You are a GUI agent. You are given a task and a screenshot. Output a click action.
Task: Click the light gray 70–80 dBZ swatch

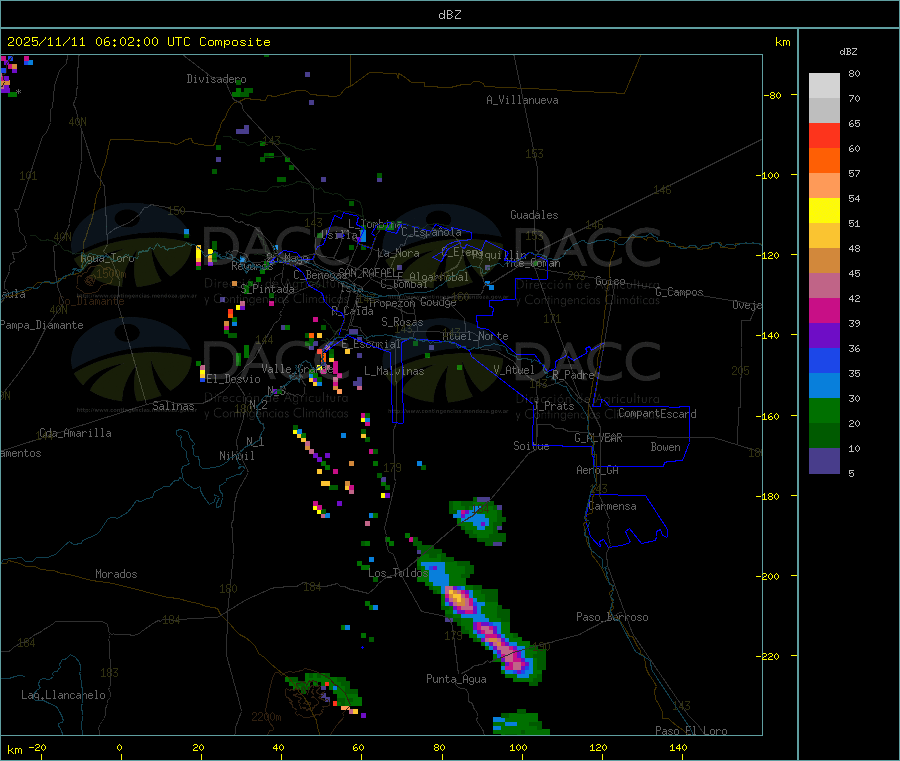tap(824, 86)
